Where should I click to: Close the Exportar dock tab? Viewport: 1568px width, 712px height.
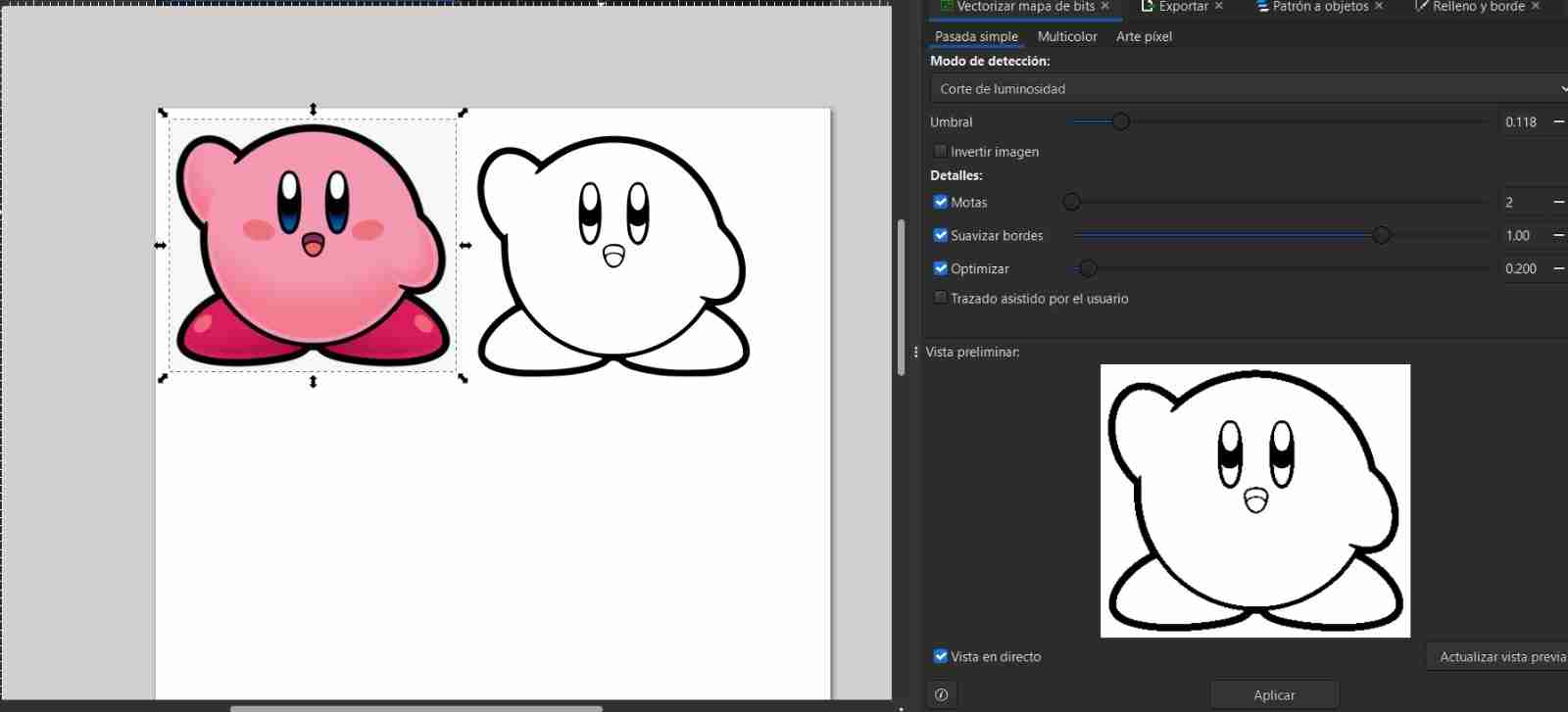click(1218, 6)
